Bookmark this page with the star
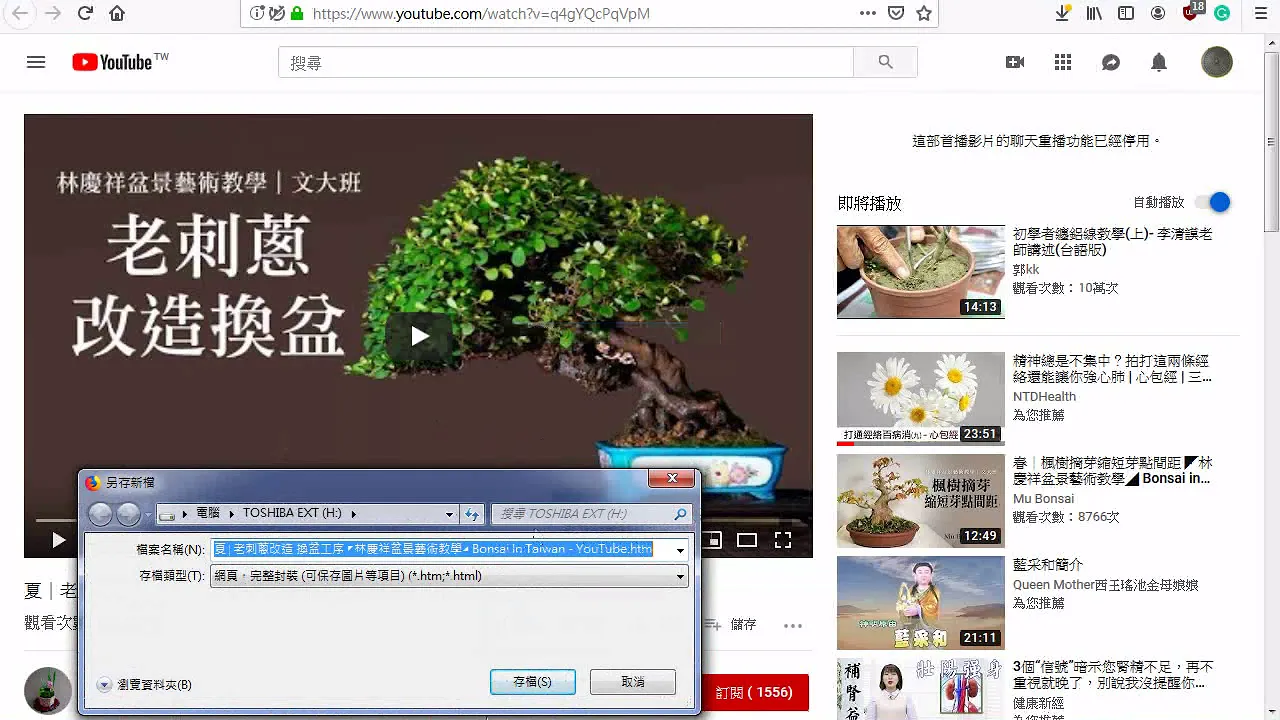 click(924, 13)
